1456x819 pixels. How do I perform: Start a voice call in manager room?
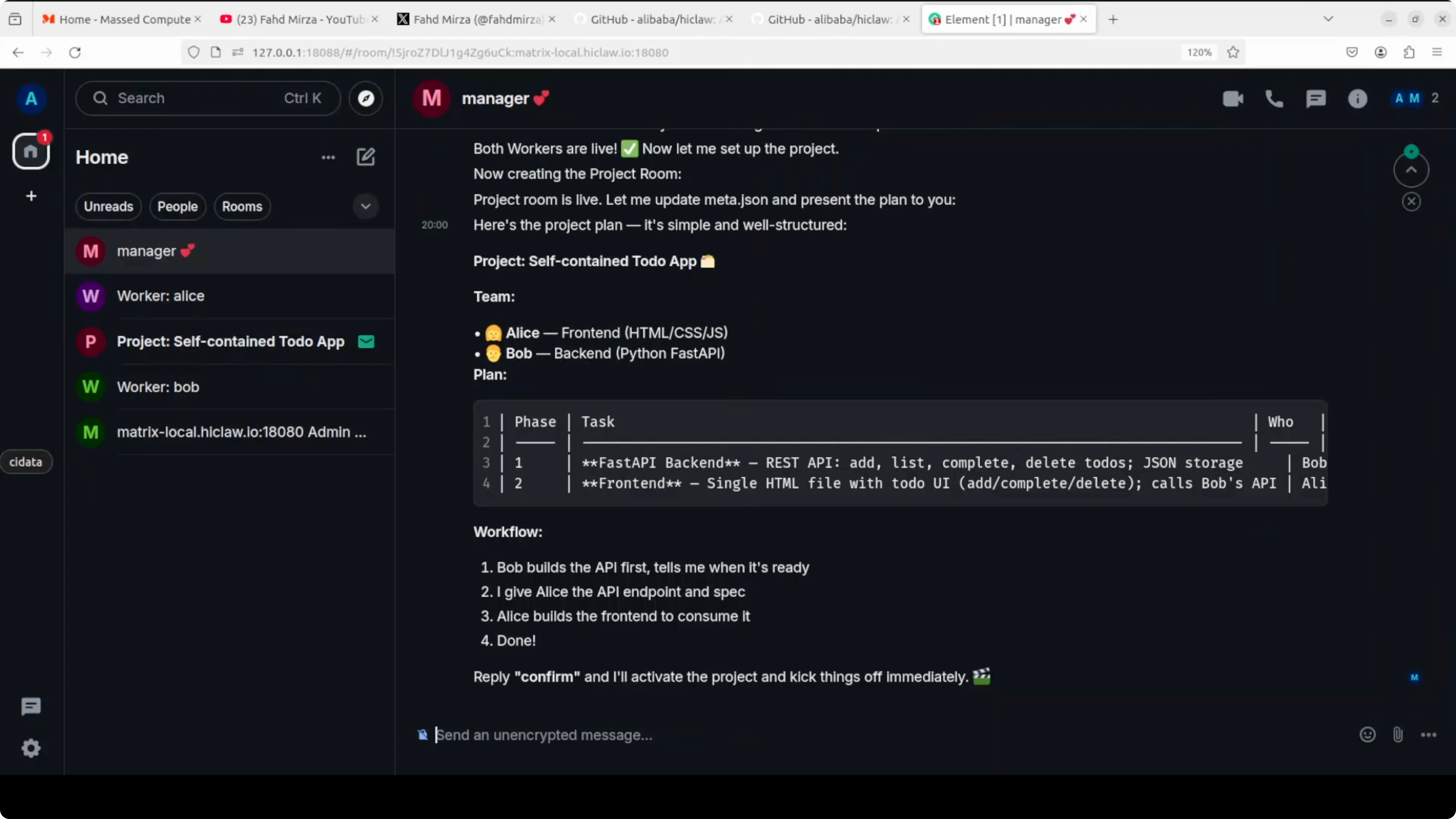pyautogui.click(x=1274, y=99)
